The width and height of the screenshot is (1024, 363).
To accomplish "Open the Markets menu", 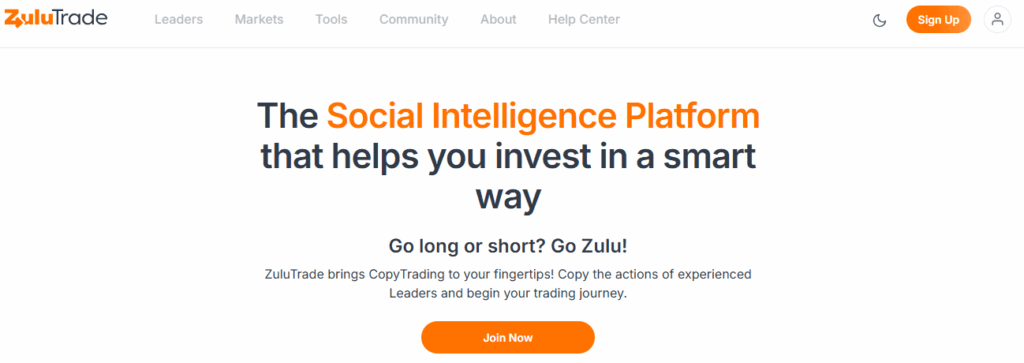I will coord(259,20).
